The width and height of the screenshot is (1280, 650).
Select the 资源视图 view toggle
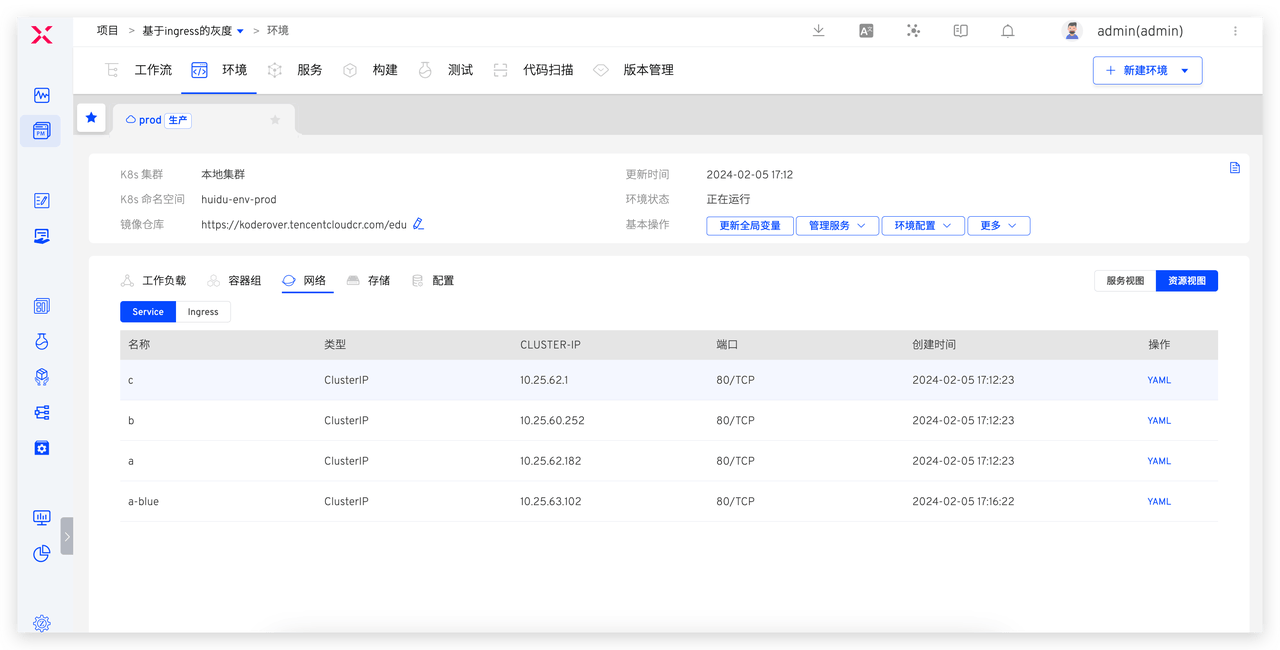pyautogui.click(x=1187, y=281)
